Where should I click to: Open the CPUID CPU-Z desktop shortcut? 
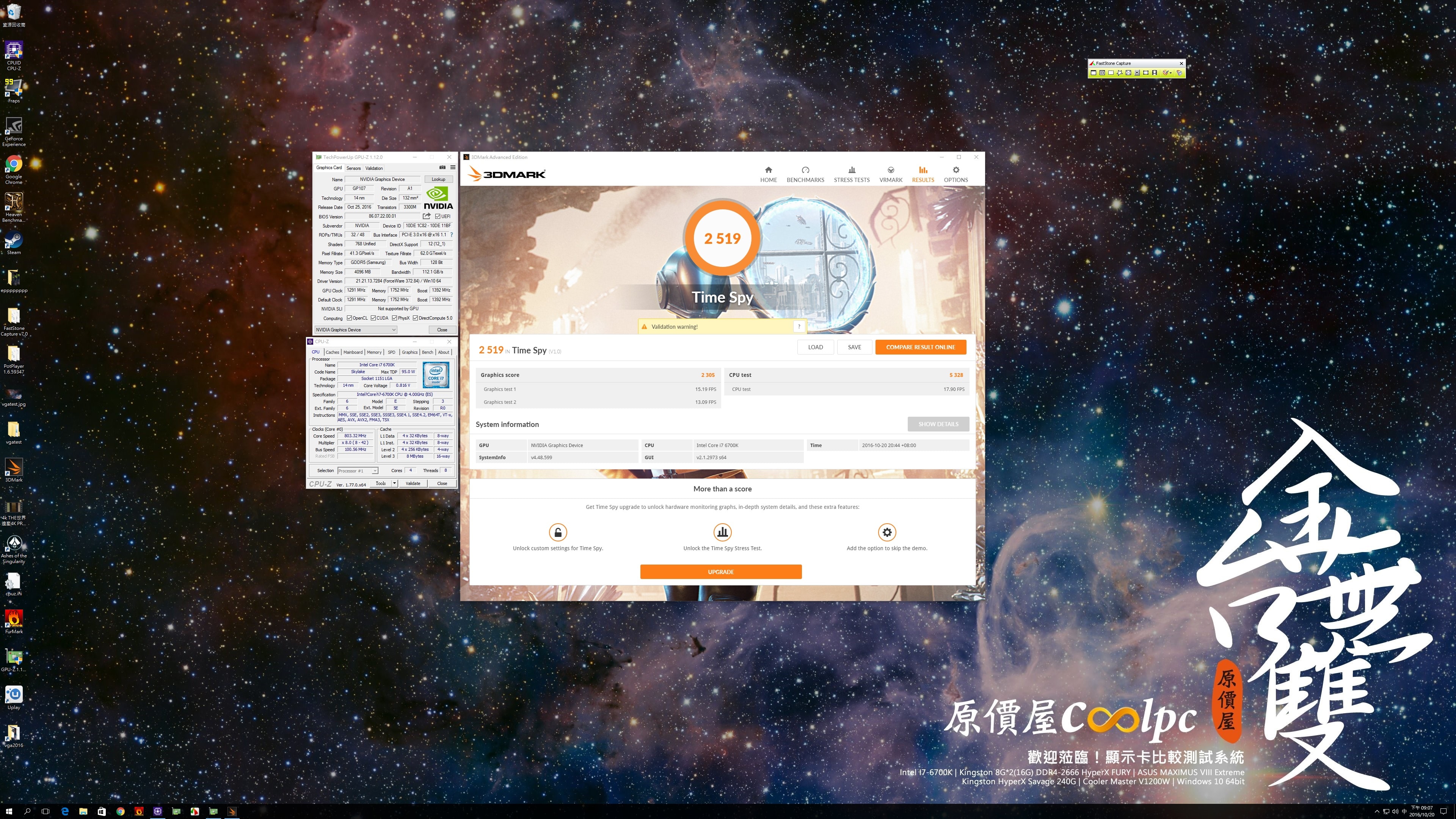tap(14, 55)
